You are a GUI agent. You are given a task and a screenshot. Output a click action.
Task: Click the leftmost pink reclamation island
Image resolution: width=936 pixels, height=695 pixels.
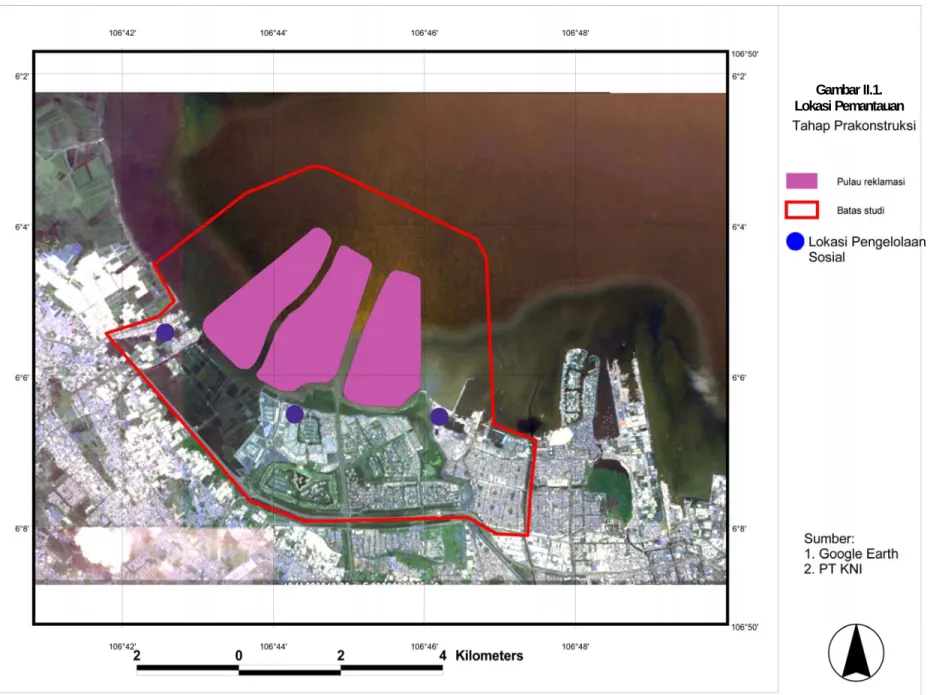pos(266,299)
